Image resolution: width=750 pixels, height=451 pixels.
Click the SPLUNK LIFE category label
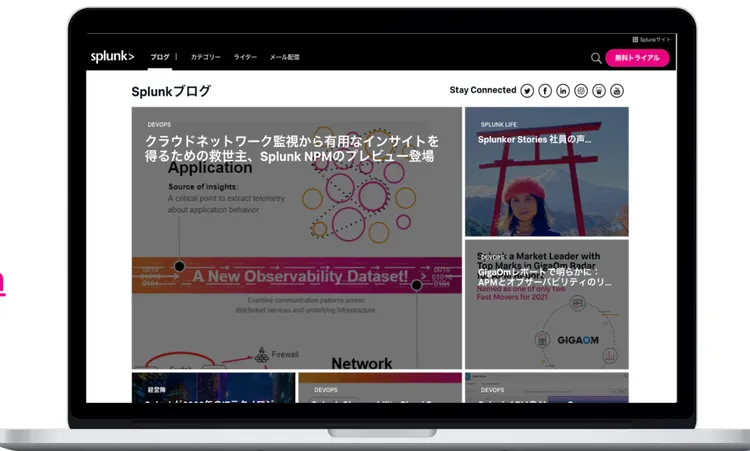(x=499, y=124)
